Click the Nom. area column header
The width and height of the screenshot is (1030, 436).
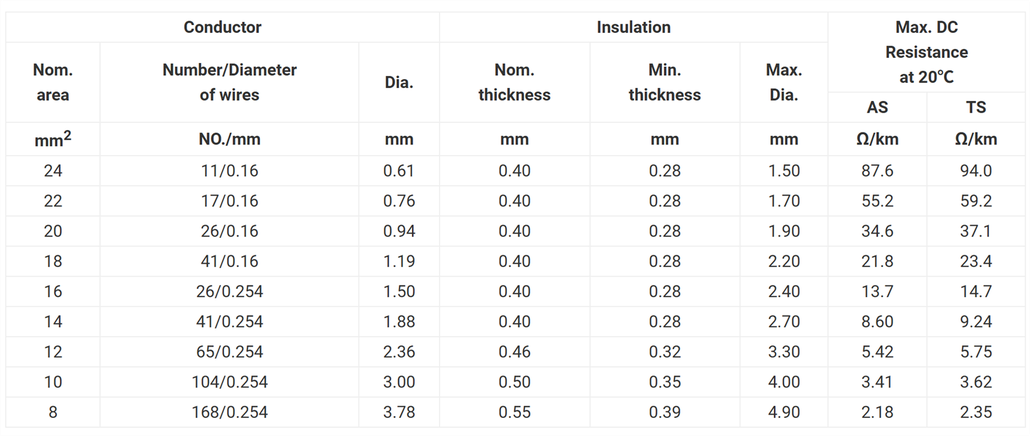(x=53, y=82)
